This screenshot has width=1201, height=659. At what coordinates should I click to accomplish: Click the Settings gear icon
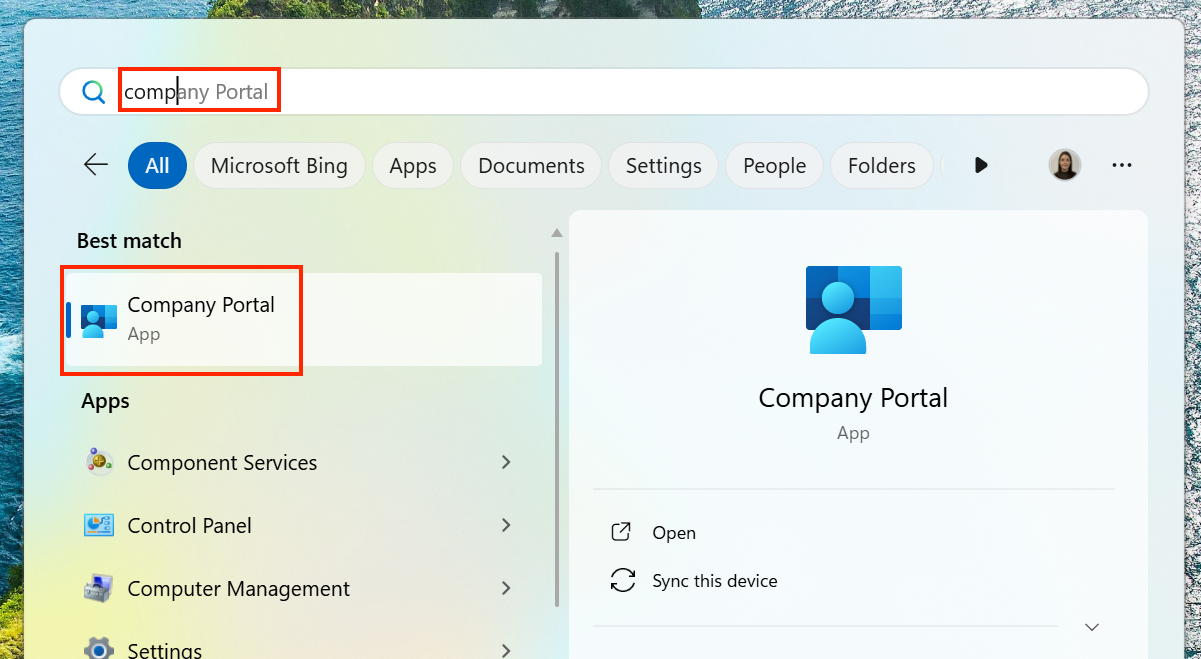pos(98,648)
